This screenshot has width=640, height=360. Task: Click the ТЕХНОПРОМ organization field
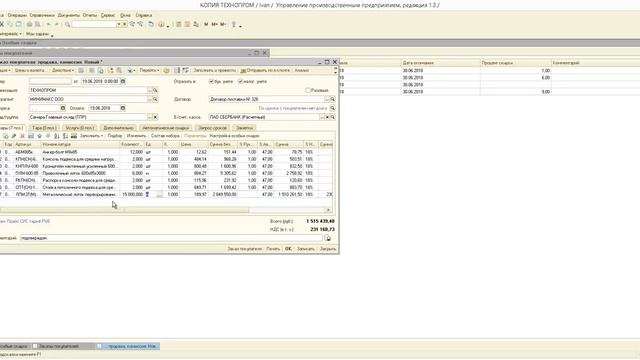pos(88,90)
